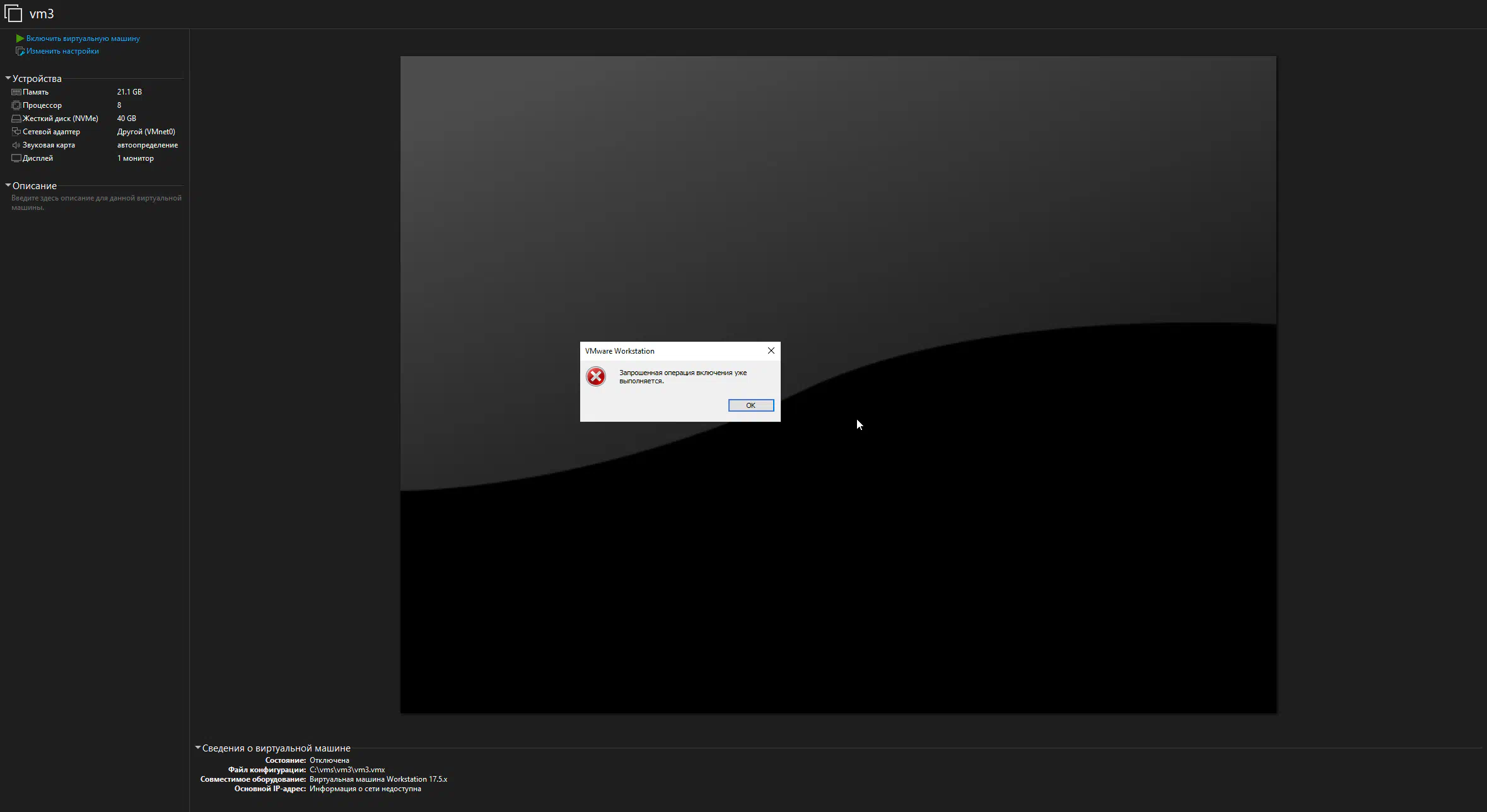Click the Процессор CPU icon
Viewport: 1487px width, 812px height.
[16, 105]
